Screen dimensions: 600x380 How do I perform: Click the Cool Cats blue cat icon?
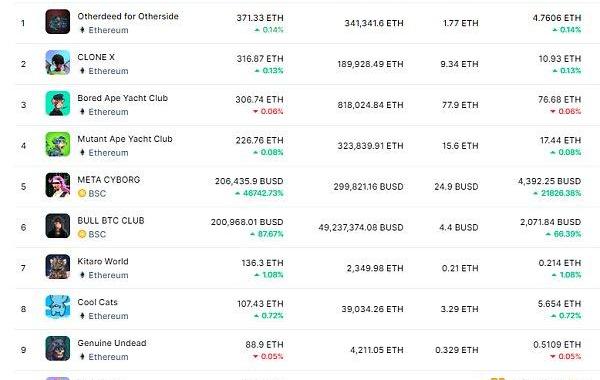click(x=58, y=307)
